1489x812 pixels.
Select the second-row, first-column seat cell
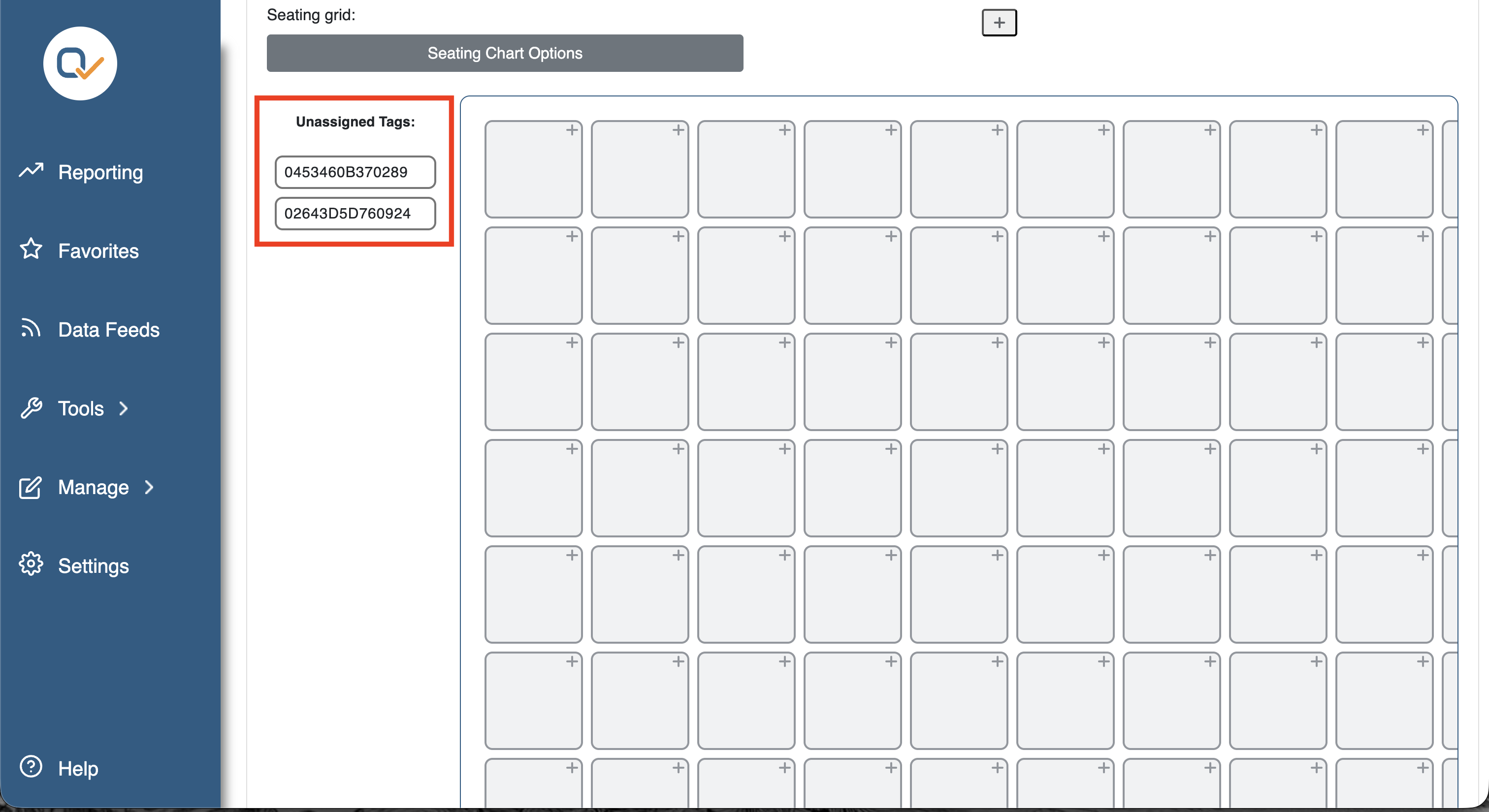click(x=533, y=276)
